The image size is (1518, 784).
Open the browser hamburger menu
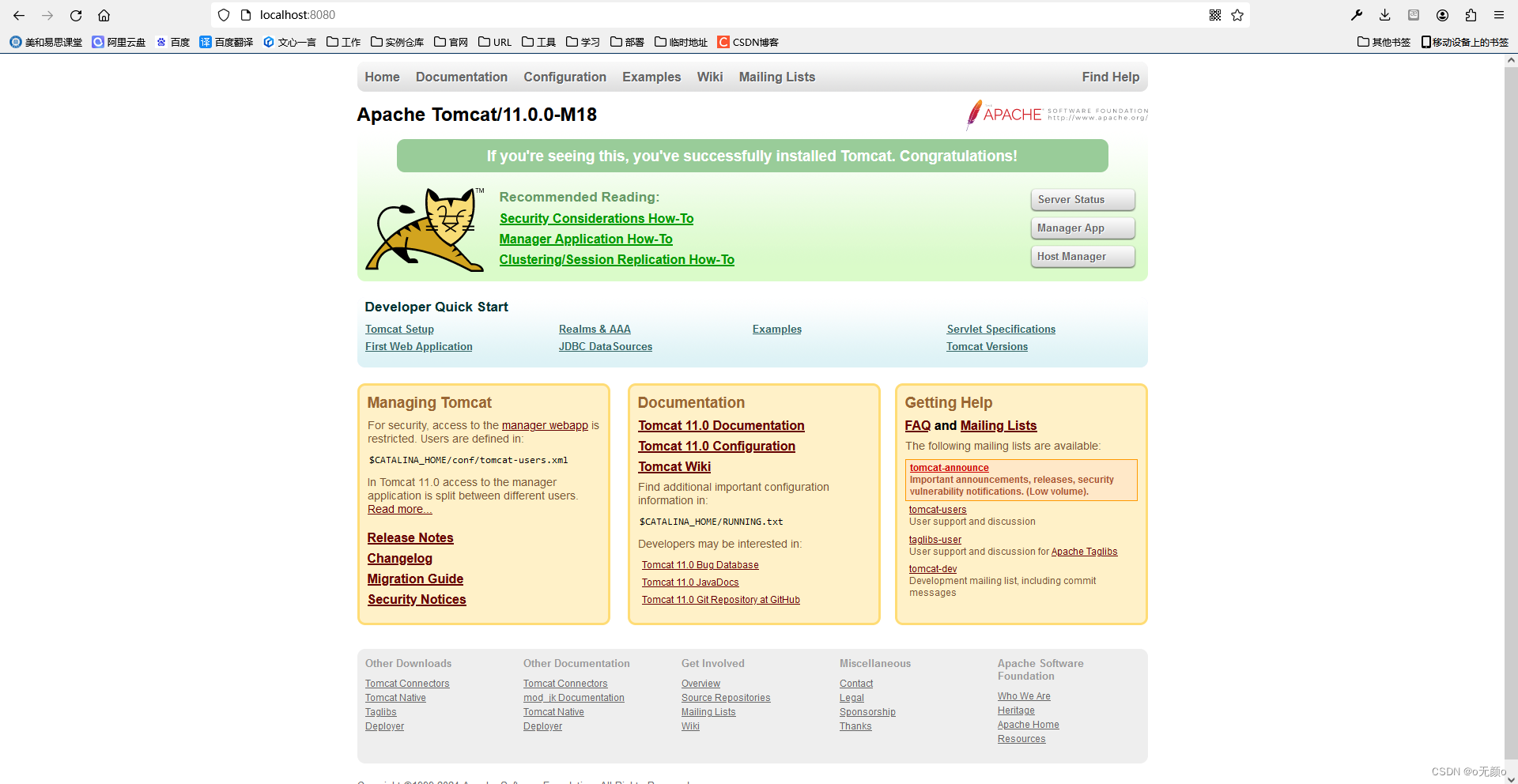tap(1499, 15)
